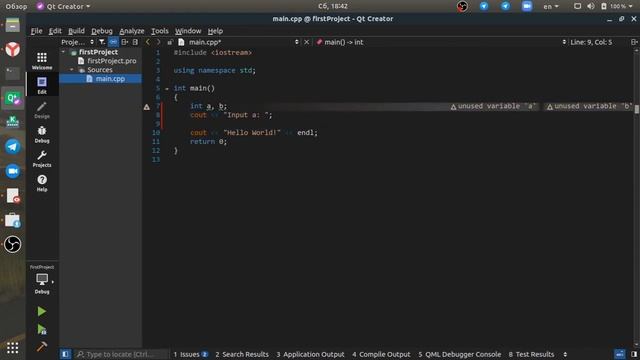Click the split projects panel icon
The image size is (640, 360).
[124, 42]
